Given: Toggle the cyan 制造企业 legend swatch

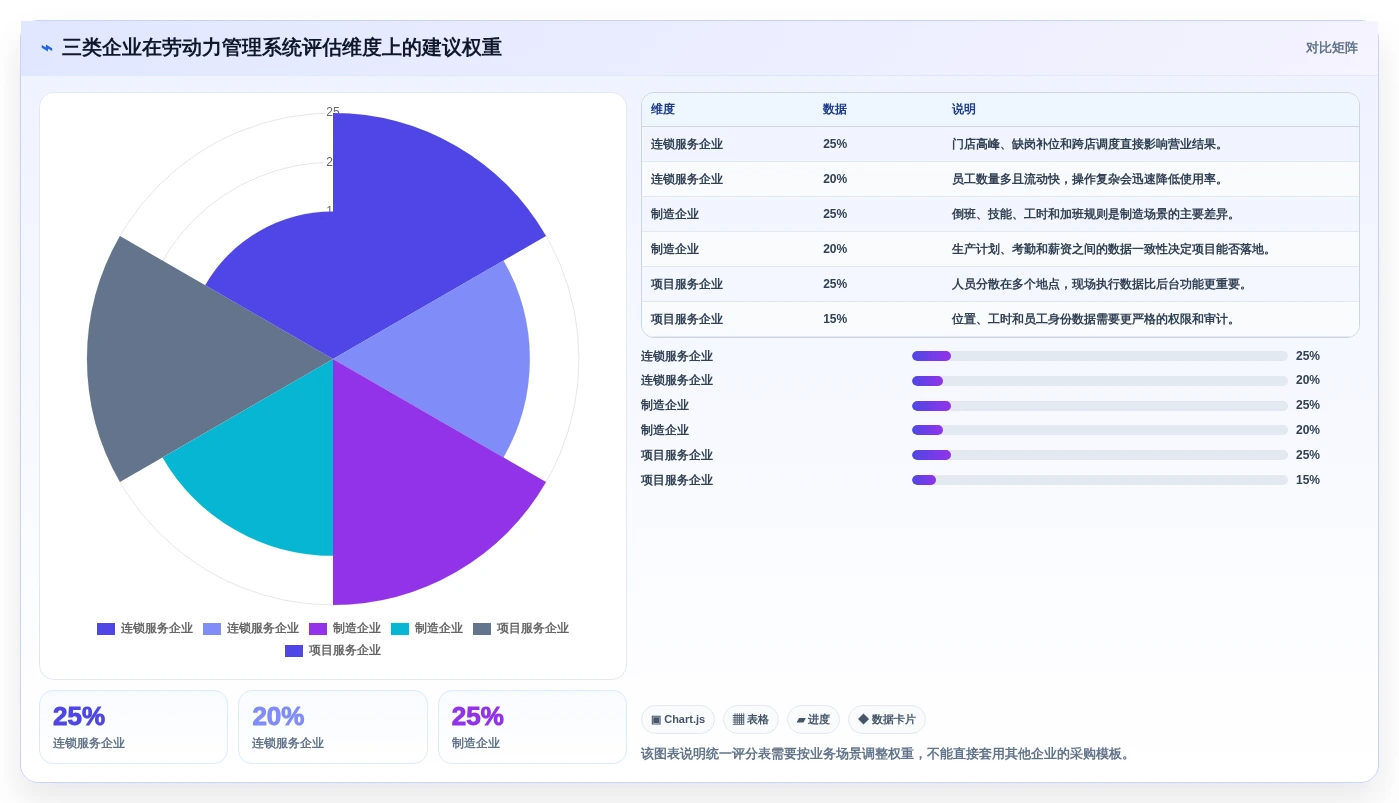Looking at the screenshot, I should [x=400, y=629].
